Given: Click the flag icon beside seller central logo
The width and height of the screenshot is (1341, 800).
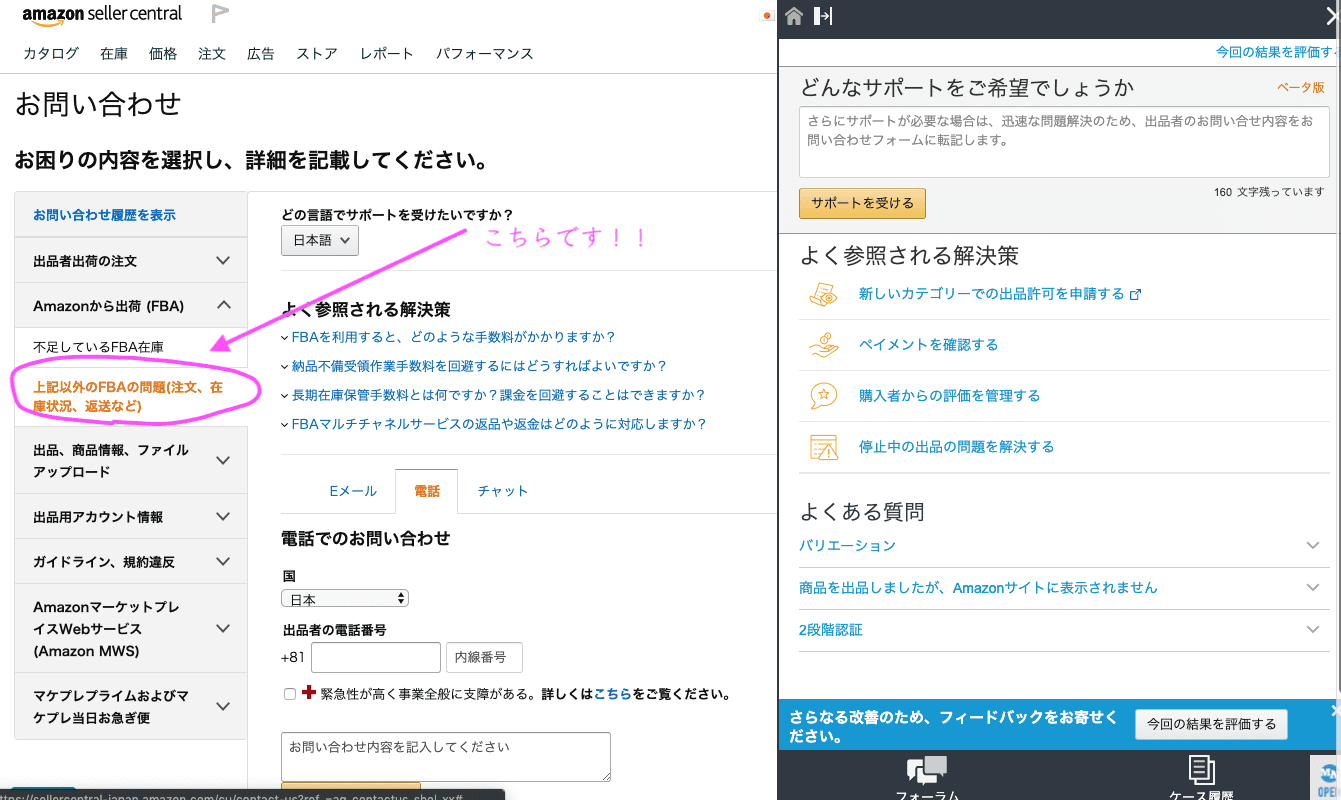Looking at the screenshot, I should point(220,14).
